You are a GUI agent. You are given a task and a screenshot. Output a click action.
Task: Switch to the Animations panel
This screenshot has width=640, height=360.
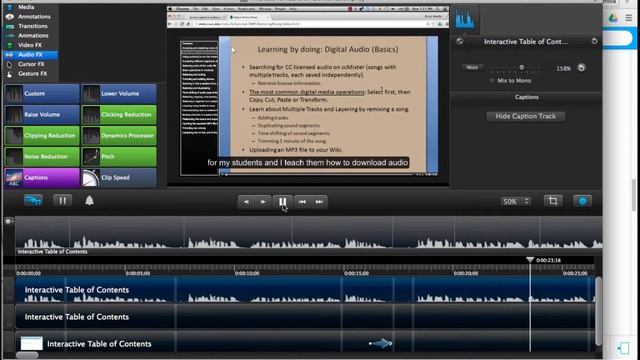[33, 36]
